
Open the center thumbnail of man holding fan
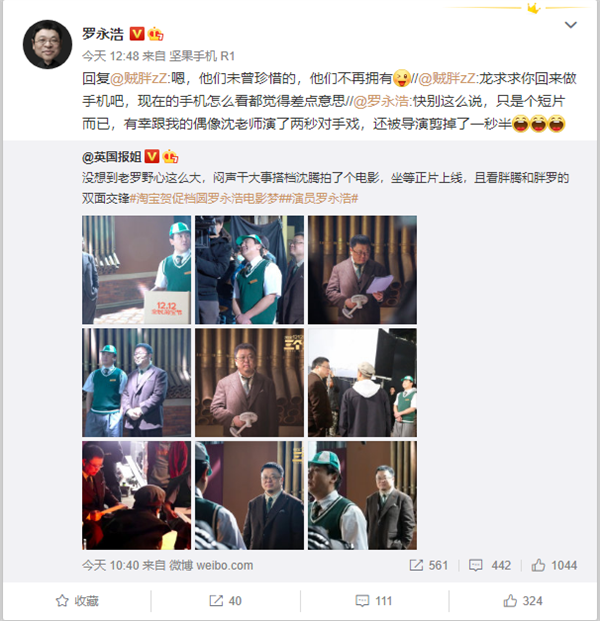pos(250,383)
